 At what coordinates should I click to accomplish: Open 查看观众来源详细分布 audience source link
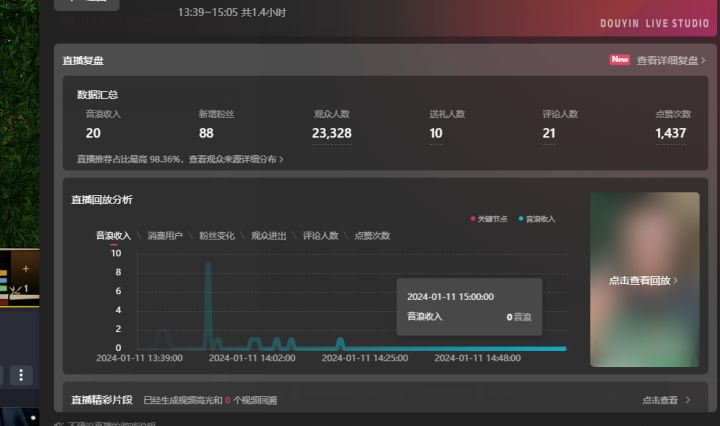236,159
